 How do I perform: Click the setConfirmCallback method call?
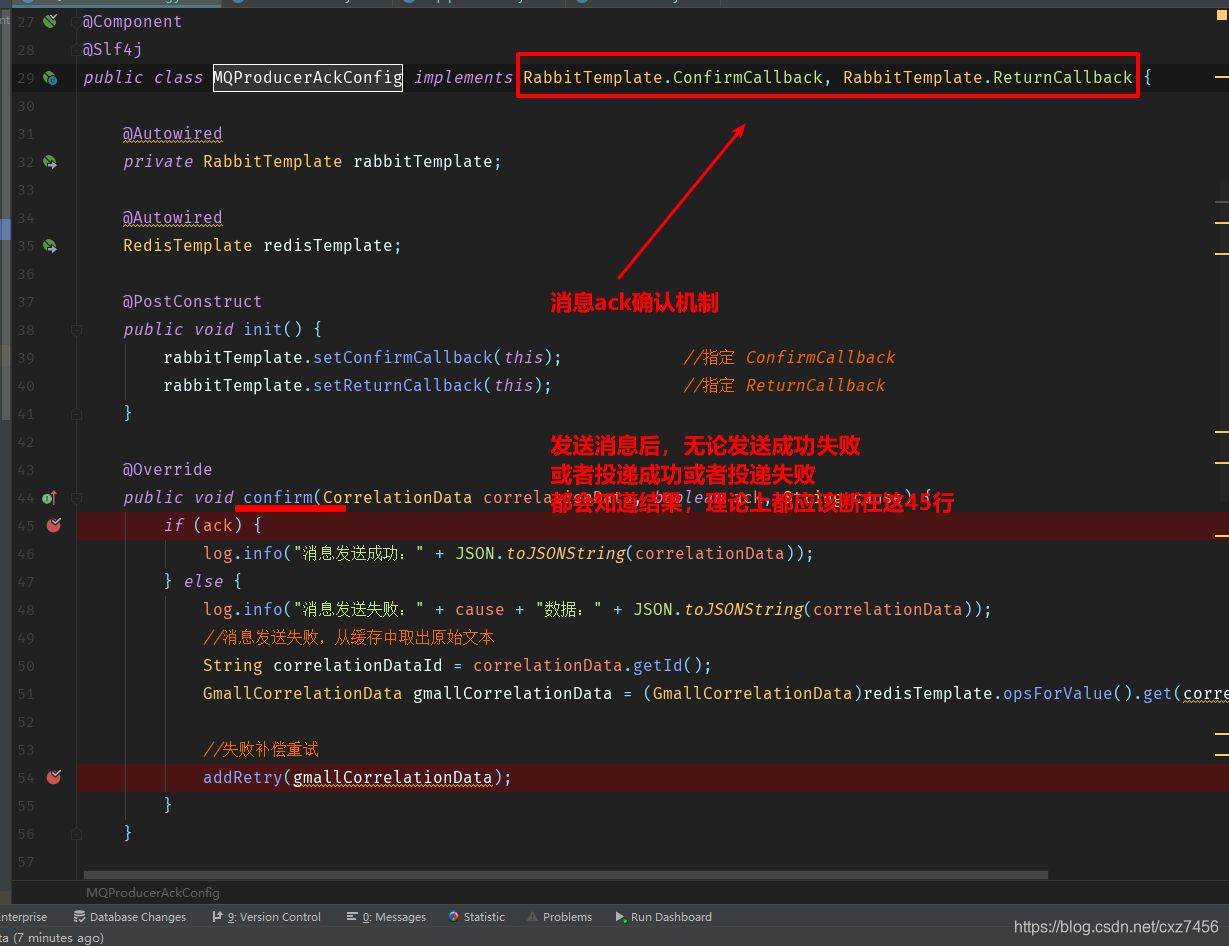click(x=403, y=357)
